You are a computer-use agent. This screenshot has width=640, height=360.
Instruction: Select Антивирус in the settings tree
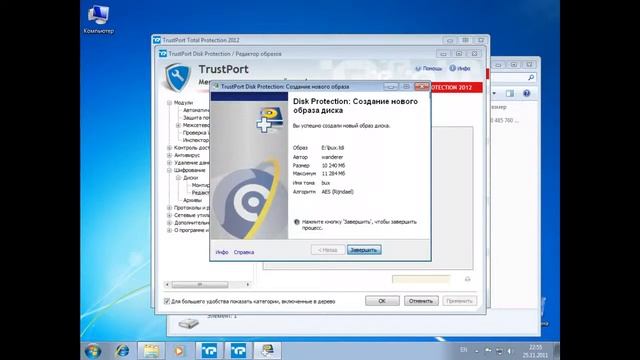click(x=187, y=155)
